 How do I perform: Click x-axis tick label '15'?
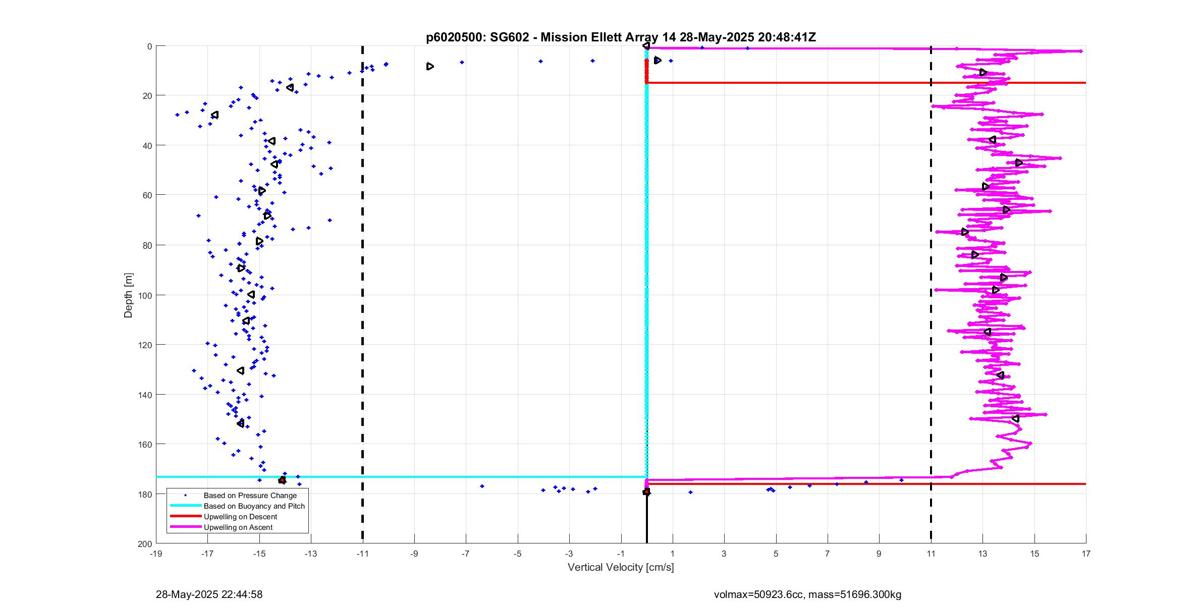(1035, 553)
